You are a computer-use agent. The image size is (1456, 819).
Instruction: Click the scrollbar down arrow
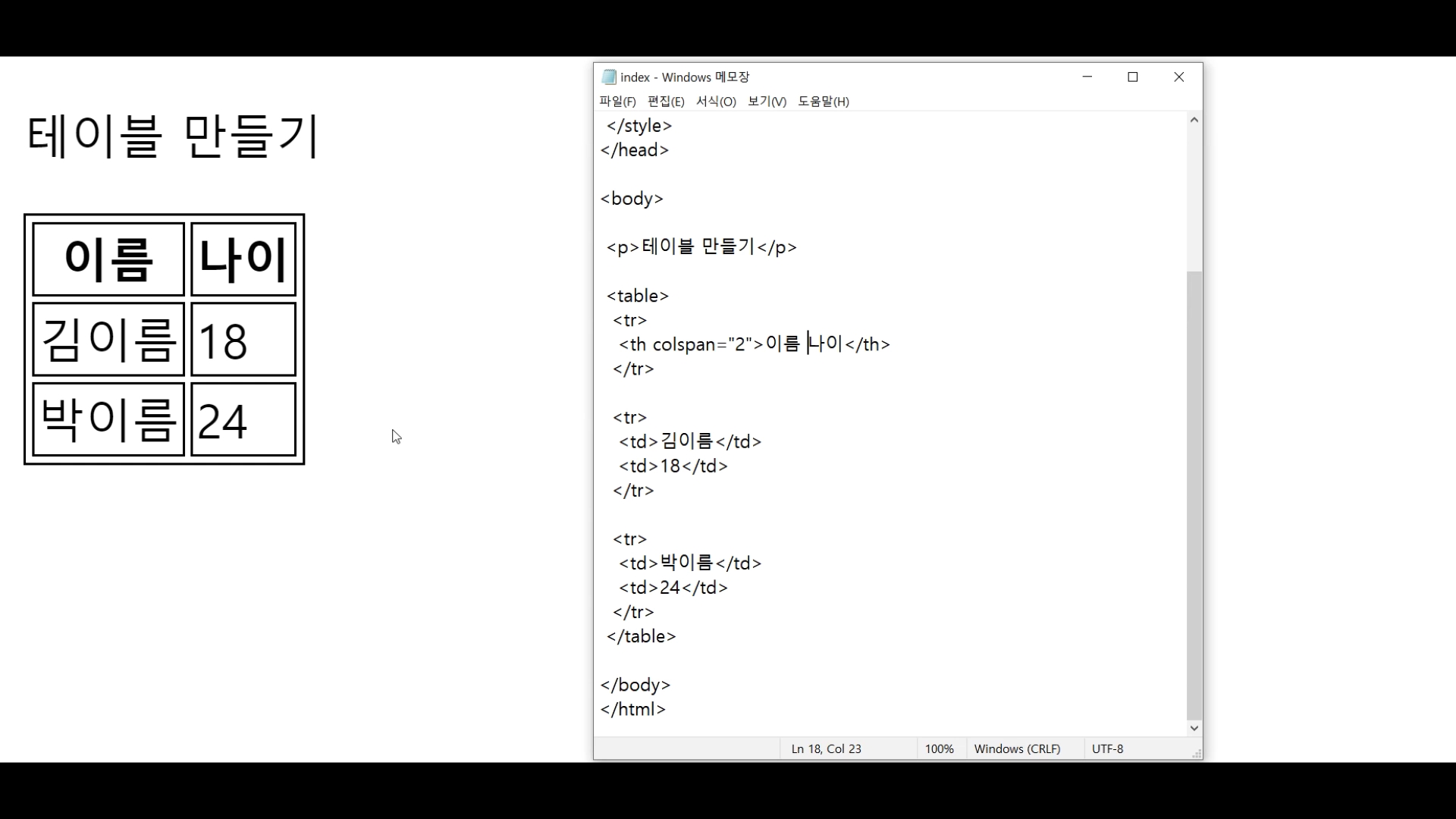tap(1194, 728)
